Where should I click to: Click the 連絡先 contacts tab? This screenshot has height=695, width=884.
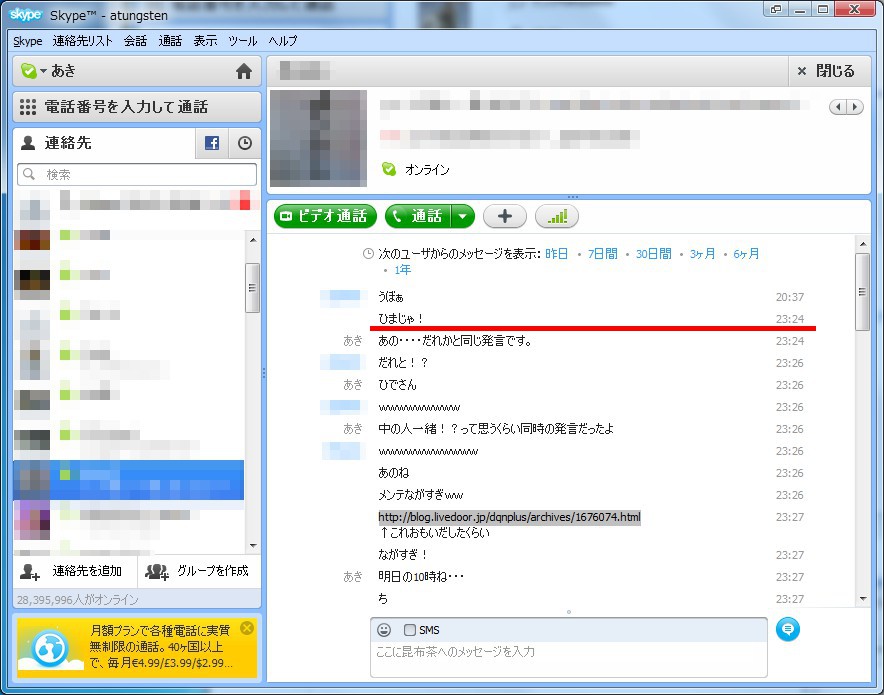pos(104,143)
